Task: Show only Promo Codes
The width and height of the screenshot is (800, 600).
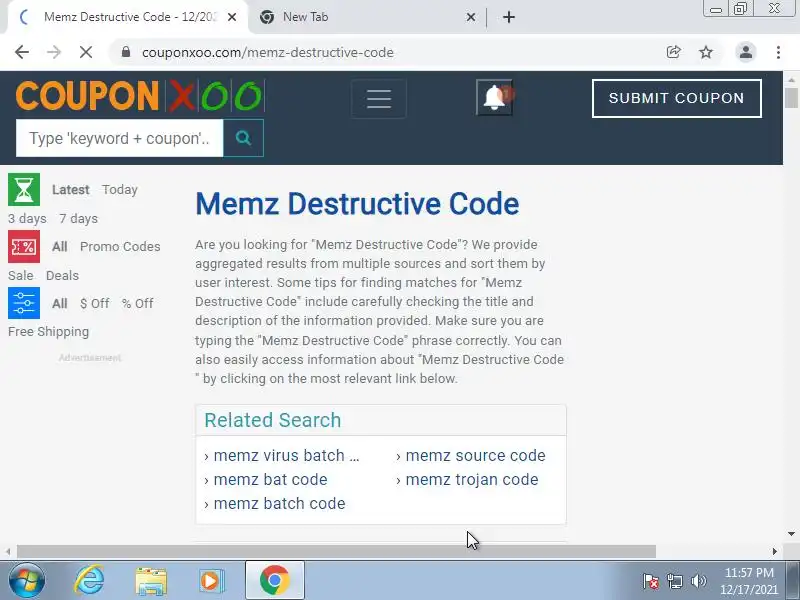Action: point(120,246)
